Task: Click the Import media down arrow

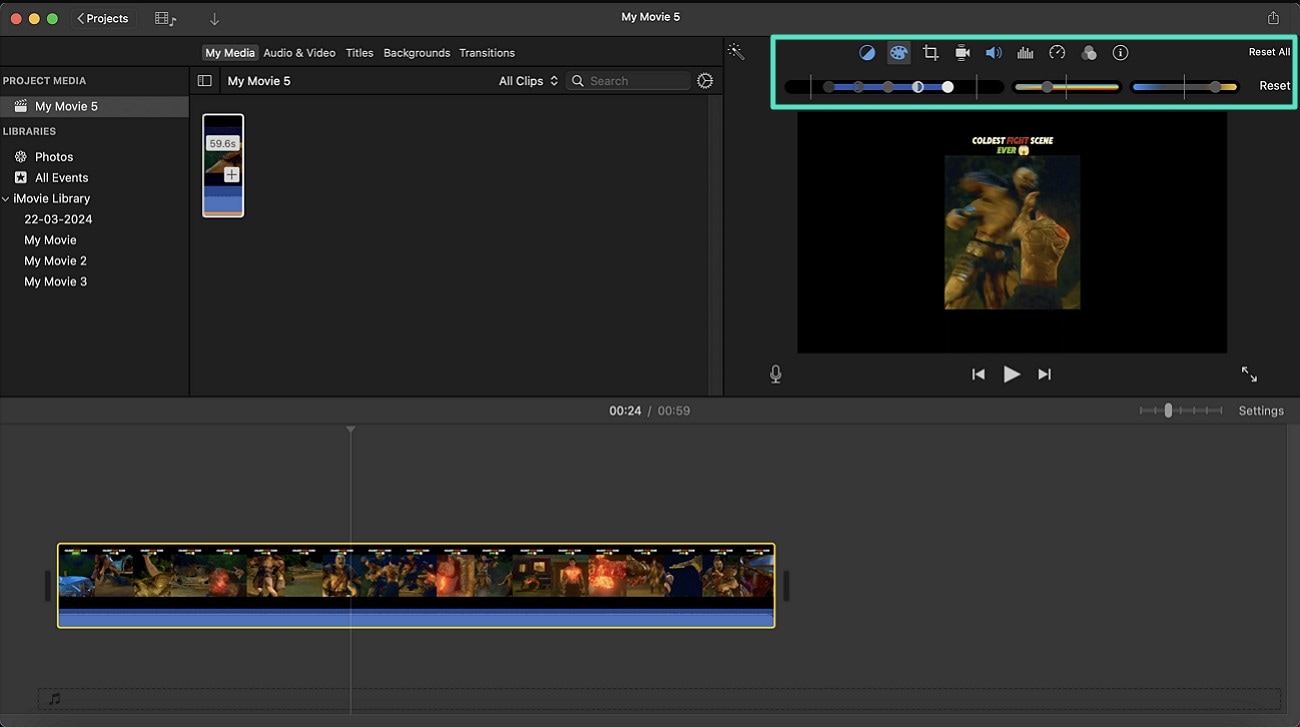Action: point(214,19)
